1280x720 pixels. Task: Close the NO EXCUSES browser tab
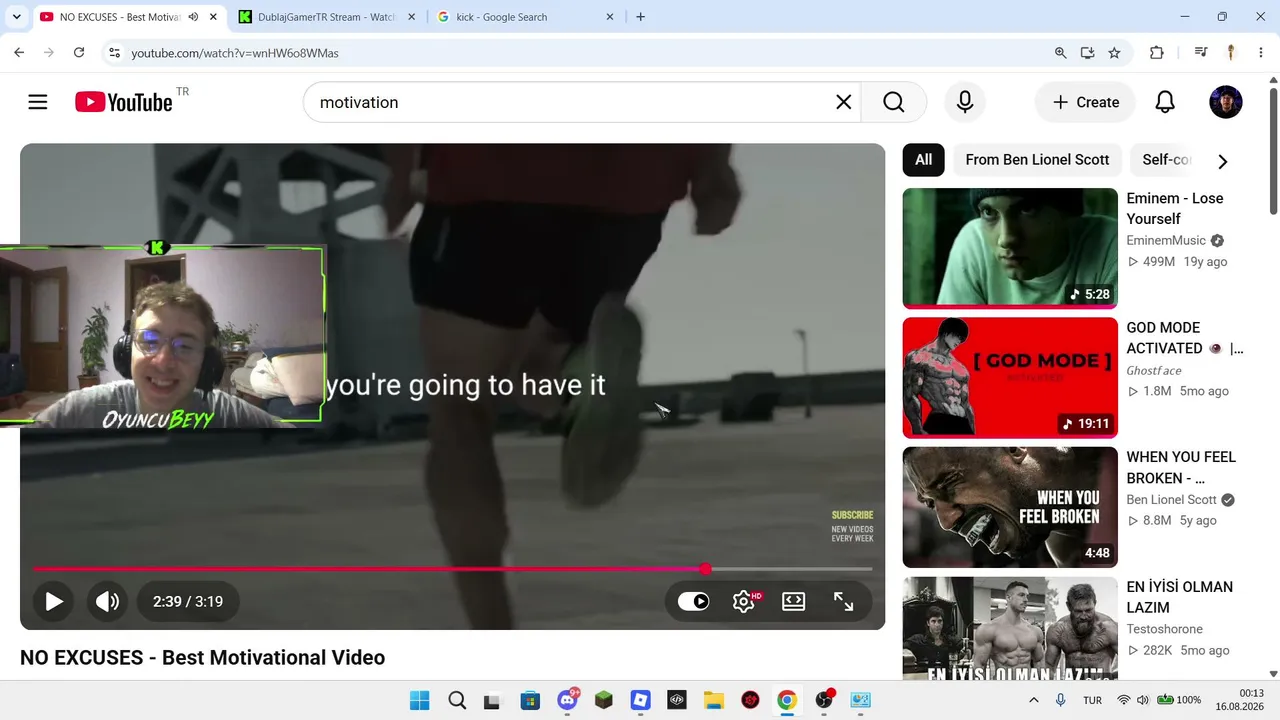pos(213,17)
